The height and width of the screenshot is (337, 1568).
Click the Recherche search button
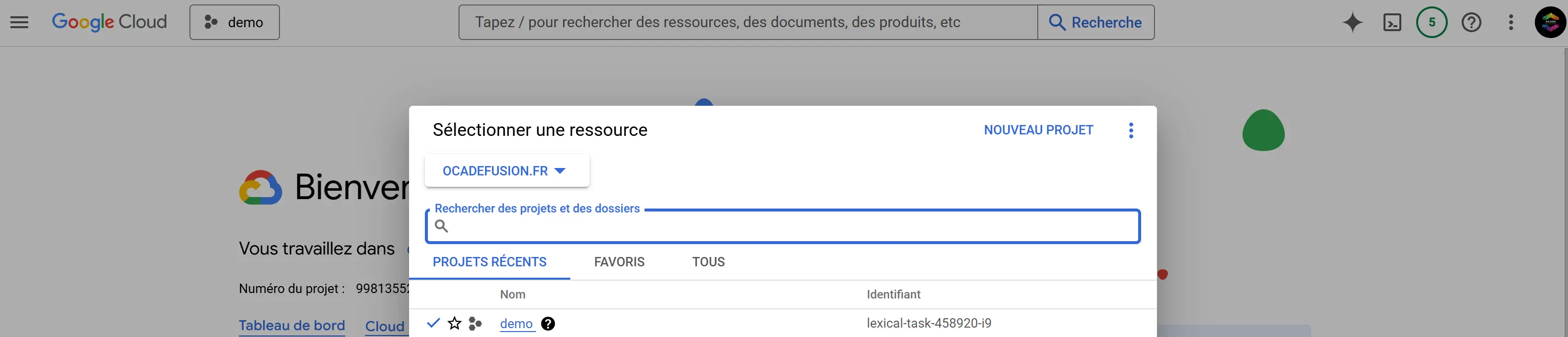[1096, 23]
